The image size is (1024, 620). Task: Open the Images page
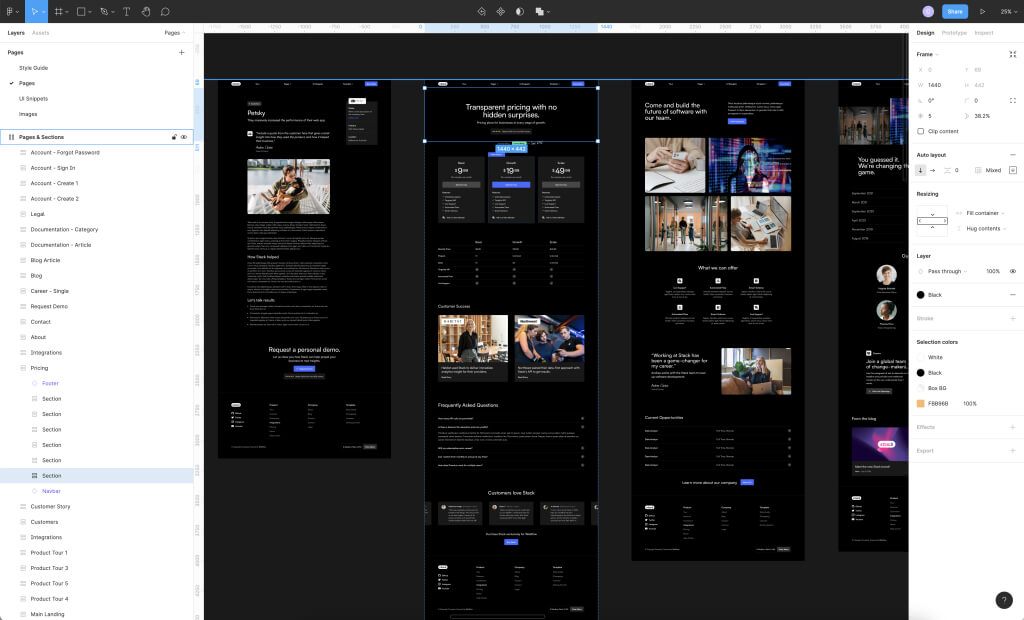27,114
